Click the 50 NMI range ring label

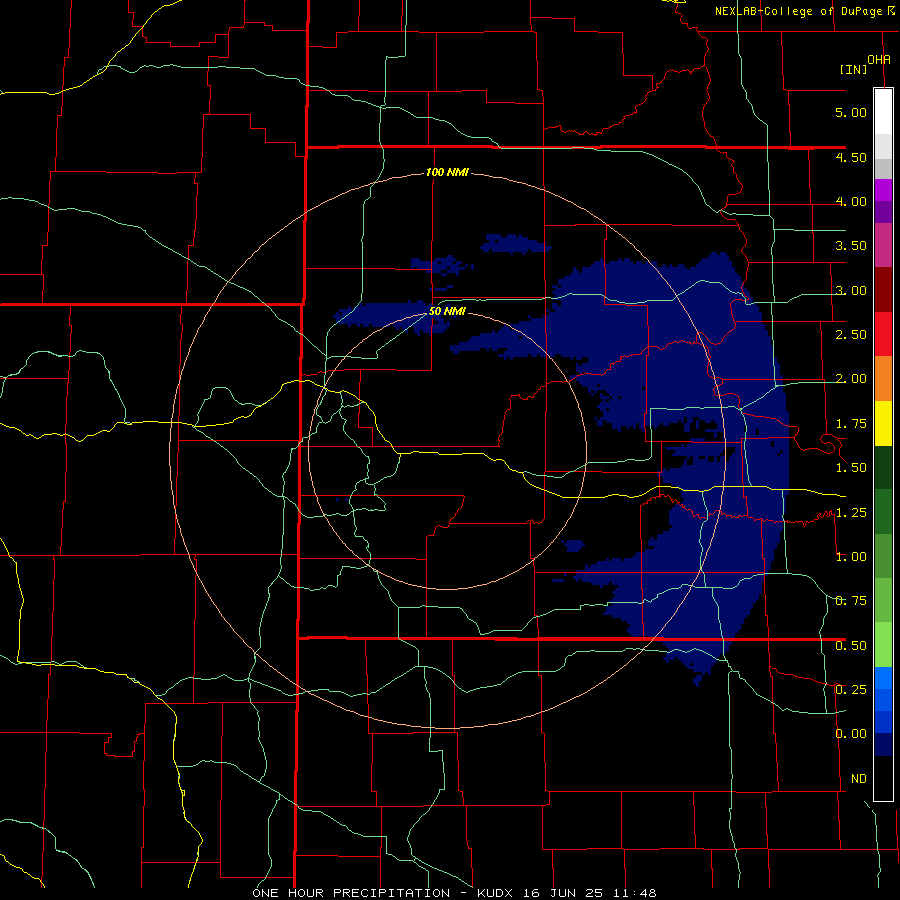pos(447,312)
